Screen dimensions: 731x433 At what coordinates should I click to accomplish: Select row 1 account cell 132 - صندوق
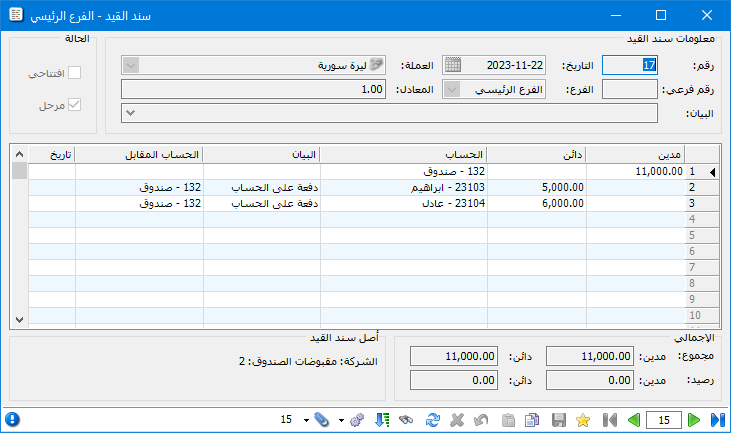pos(404,172)
